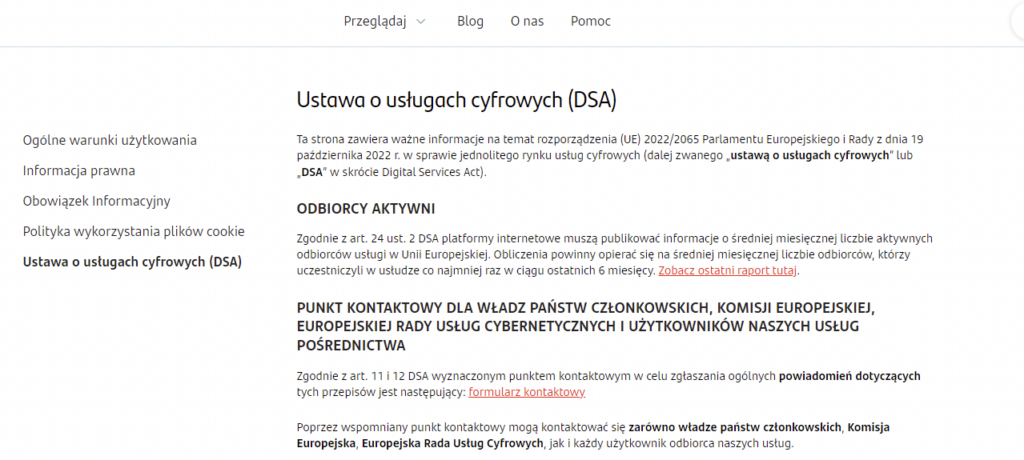Screen dimensions: 1024x460
Task: Click the bold 'Europejska Rada Usług Cyfrowych' text
Action: [452, 443]
